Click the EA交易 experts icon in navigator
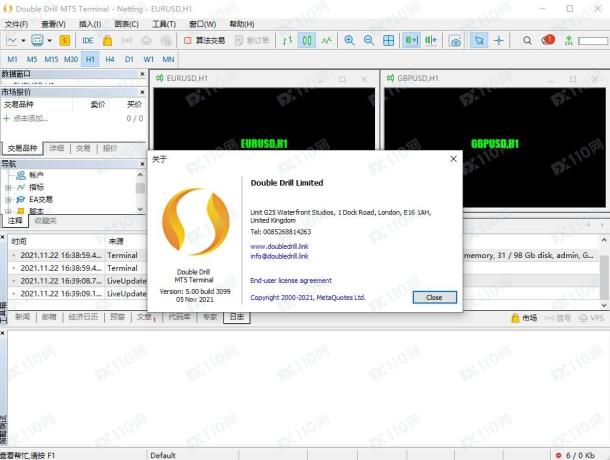 (21, 200)
